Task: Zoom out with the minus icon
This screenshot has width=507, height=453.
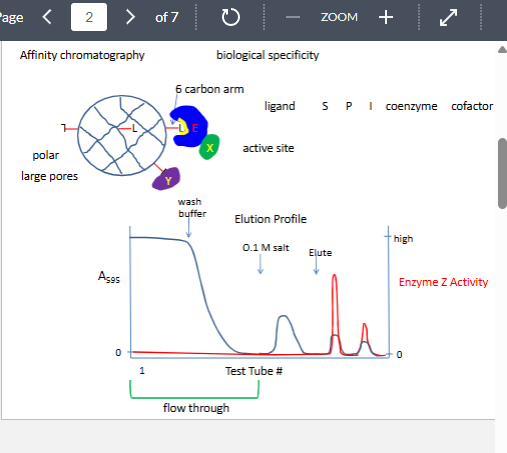Action: pos(293,17)
